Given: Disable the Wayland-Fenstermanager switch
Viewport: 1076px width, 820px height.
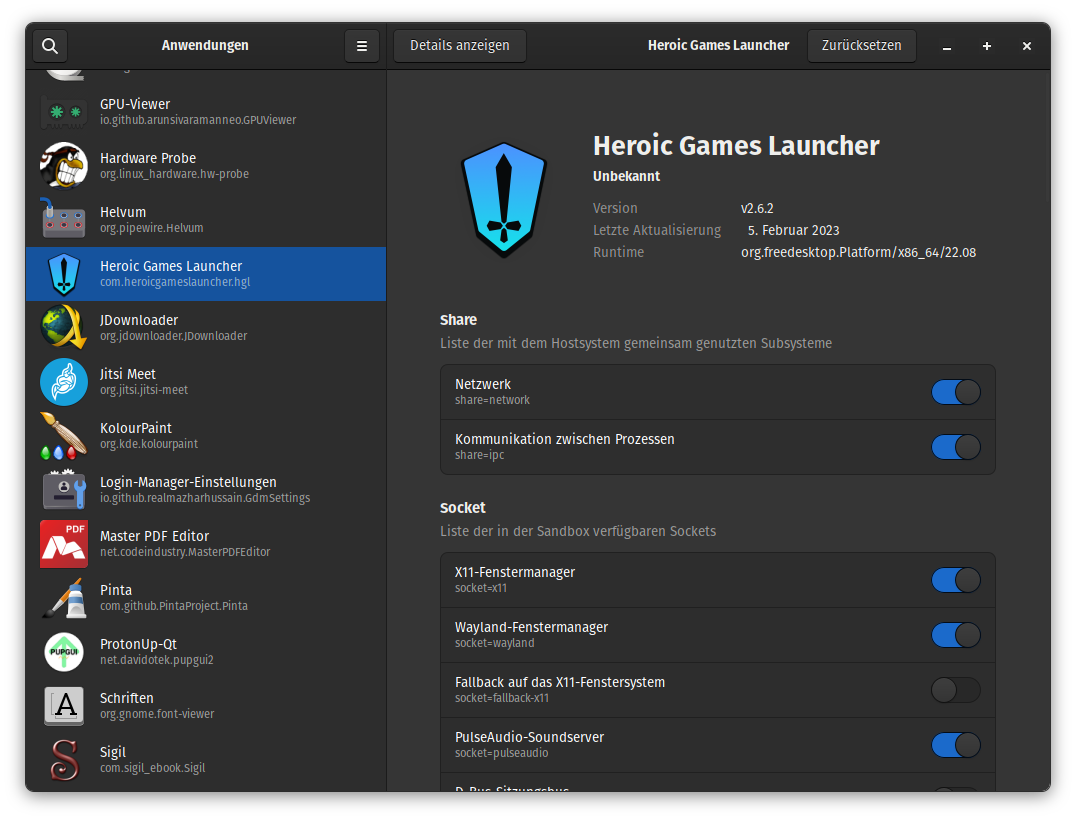Looking at the screenshot, I should point(955,635).
